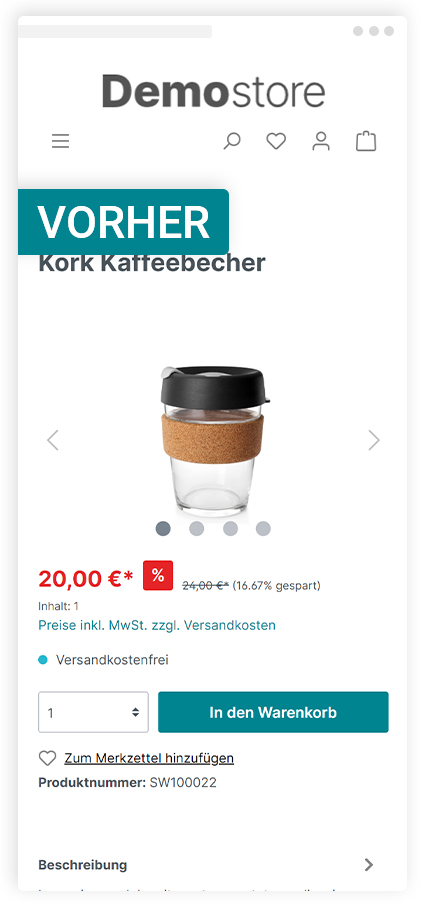Open the quantity dropdown selector
Image resolution: width=421 pixels, height=907 pixels.
94,712
